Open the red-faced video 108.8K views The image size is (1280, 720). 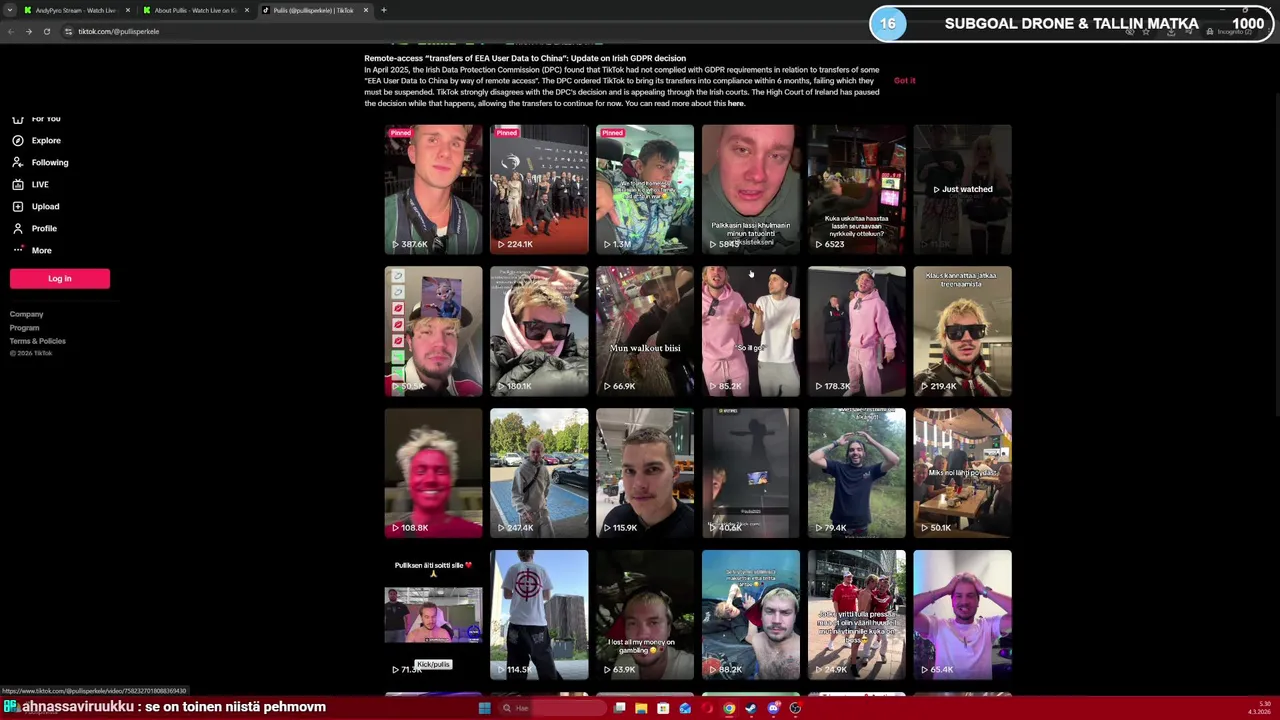(x=433, y=472)
